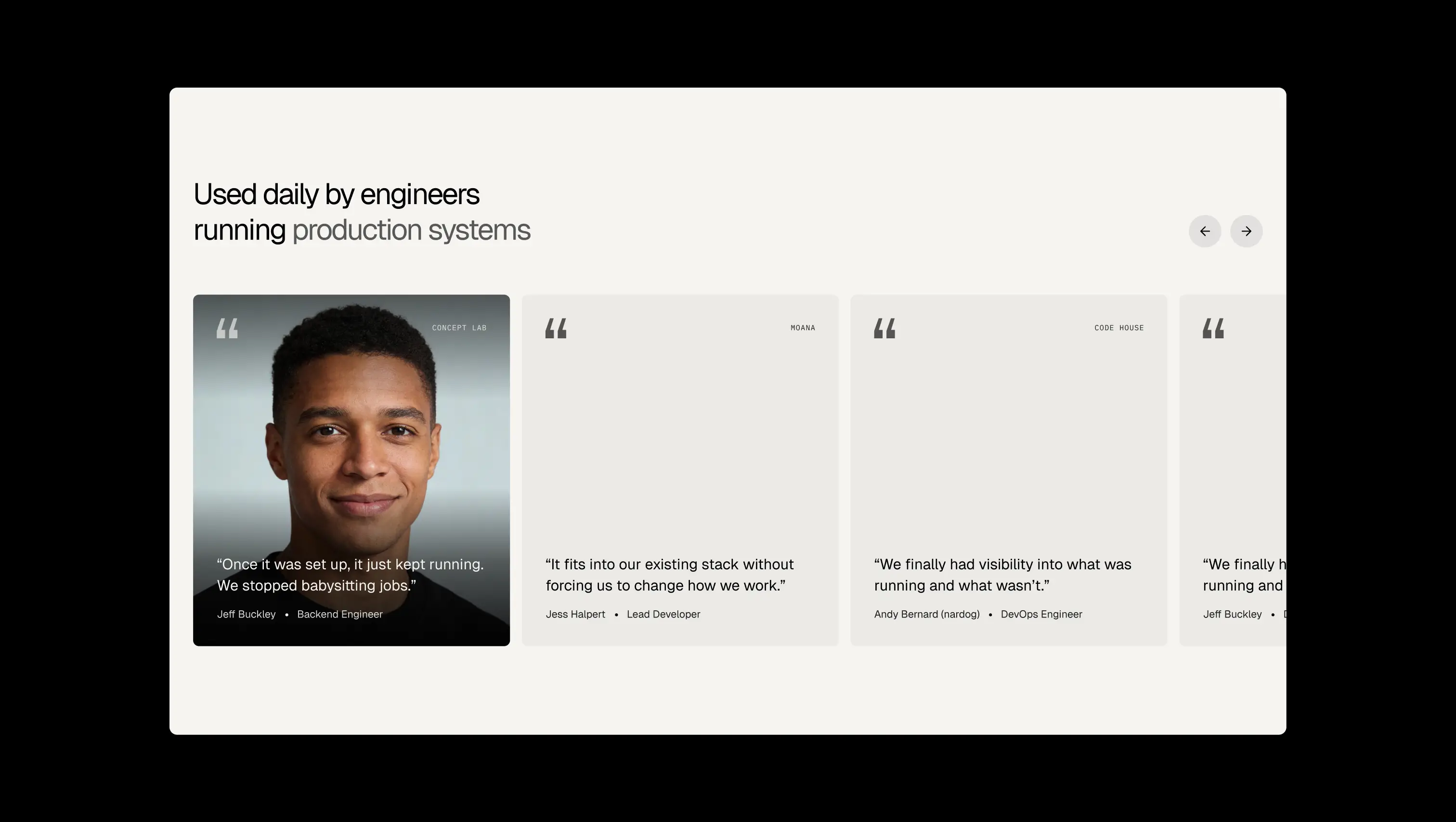
Task: Click the "It fits into our existing stack" quote
Action: [670, 575]
